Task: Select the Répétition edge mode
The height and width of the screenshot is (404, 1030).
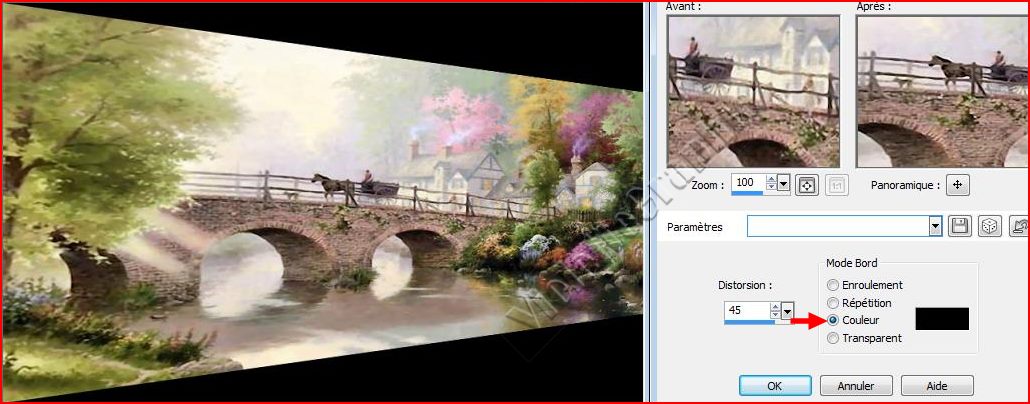Action: point(833,303)
